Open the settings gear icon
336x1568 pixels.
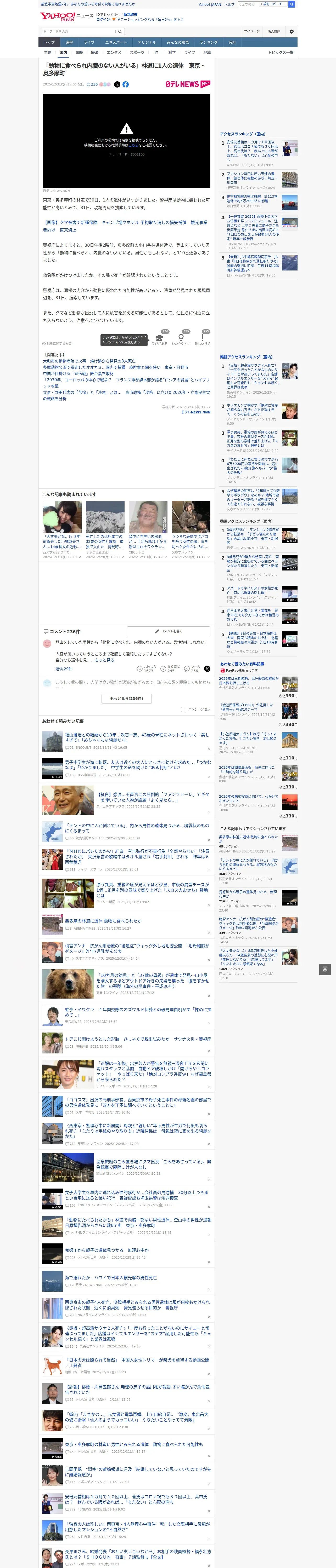click(292, 32)
